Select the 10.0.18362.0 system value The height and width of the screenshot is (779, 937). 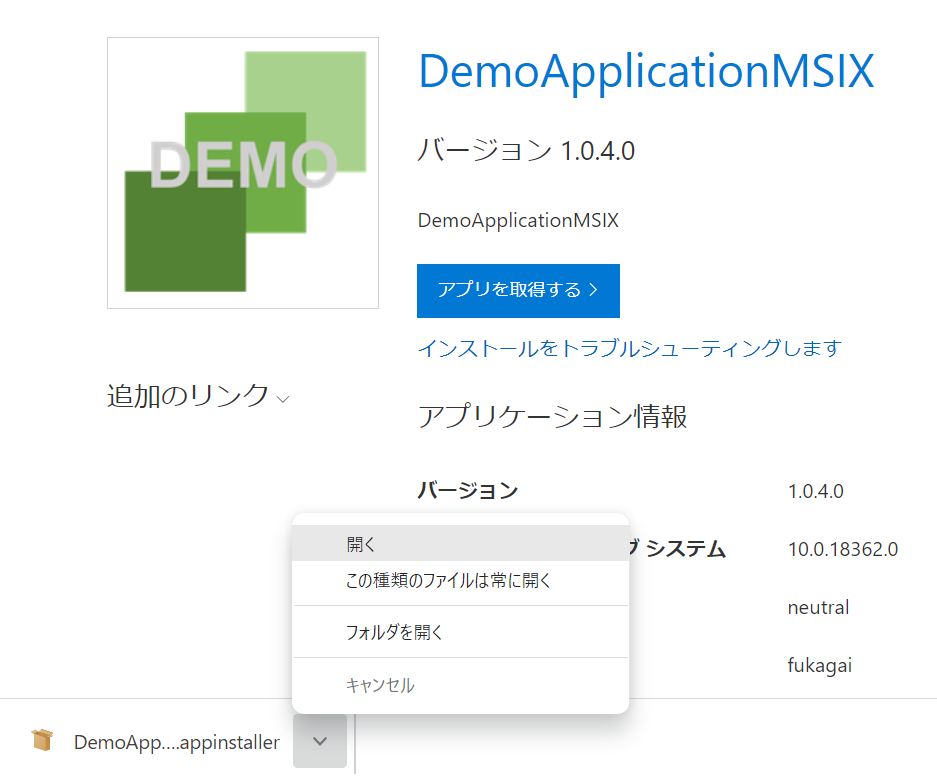pos(843,549)
